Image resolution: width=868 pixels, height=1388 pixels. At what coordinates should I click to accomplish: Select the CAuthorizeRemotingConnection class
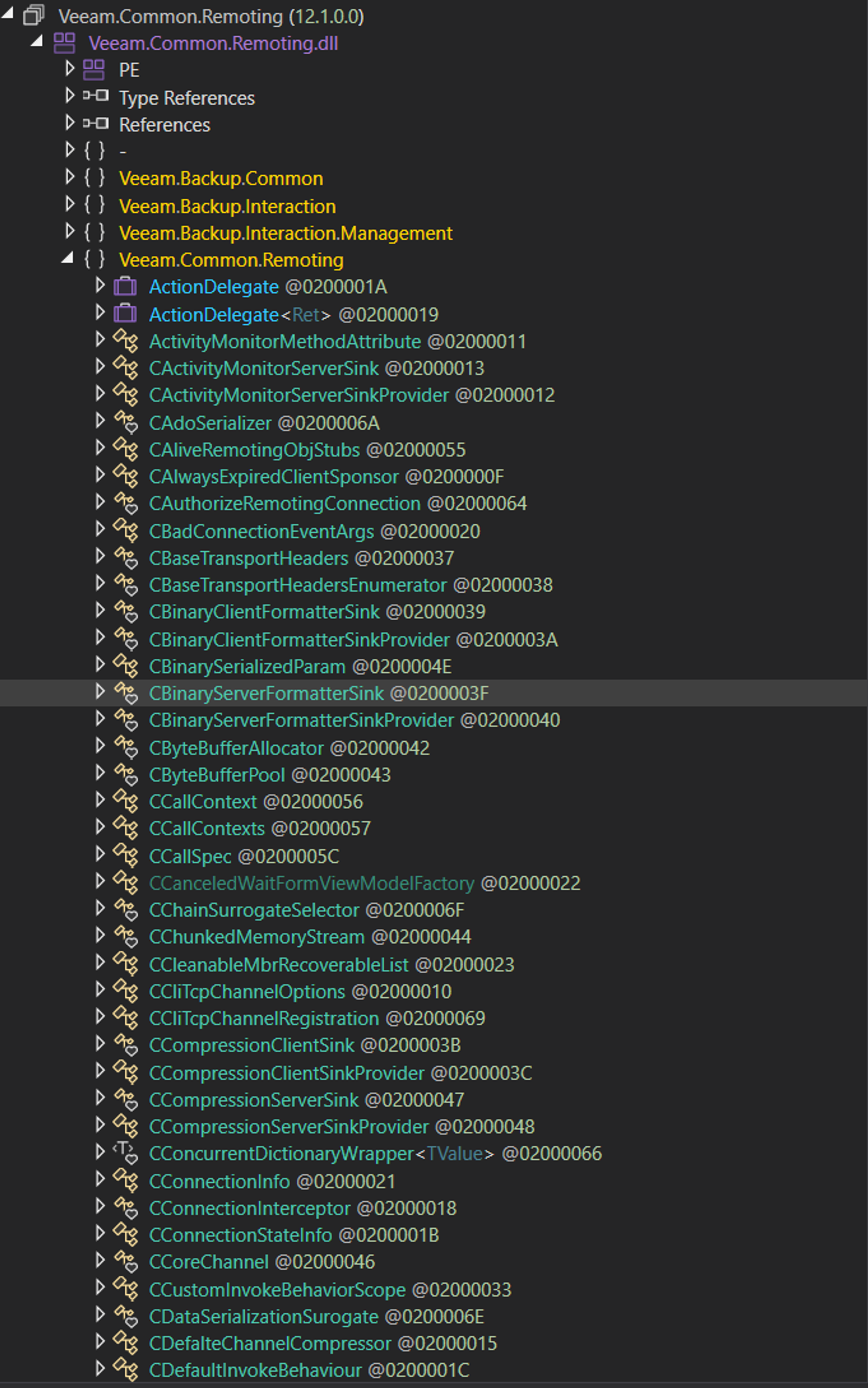coord(285,503)
